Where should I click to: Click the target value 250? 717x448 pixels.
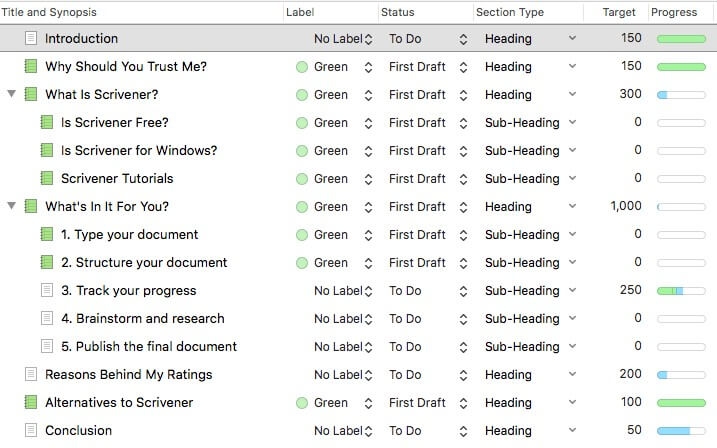pos(631,290)
